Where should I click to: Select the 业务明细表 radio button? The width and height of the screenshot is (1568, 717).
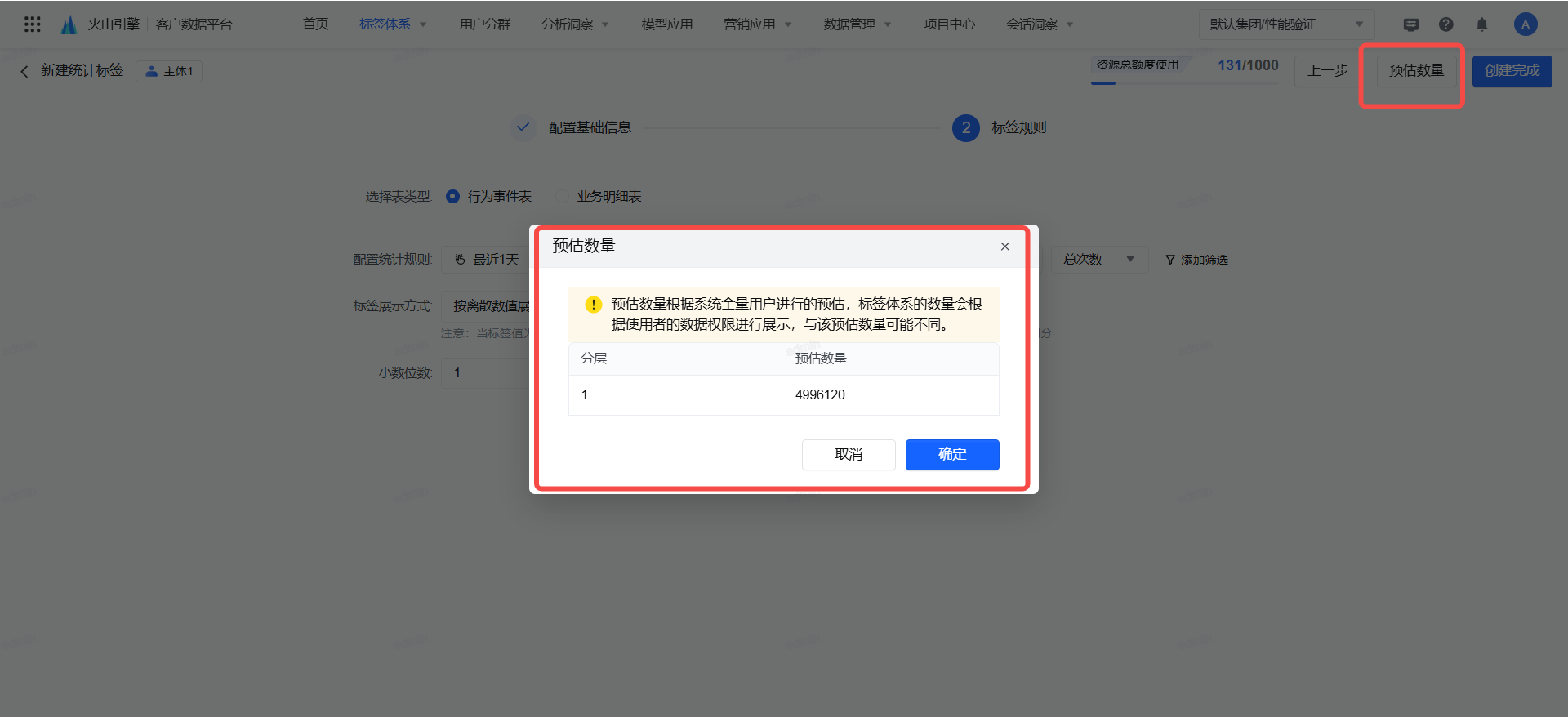(562, 197)
